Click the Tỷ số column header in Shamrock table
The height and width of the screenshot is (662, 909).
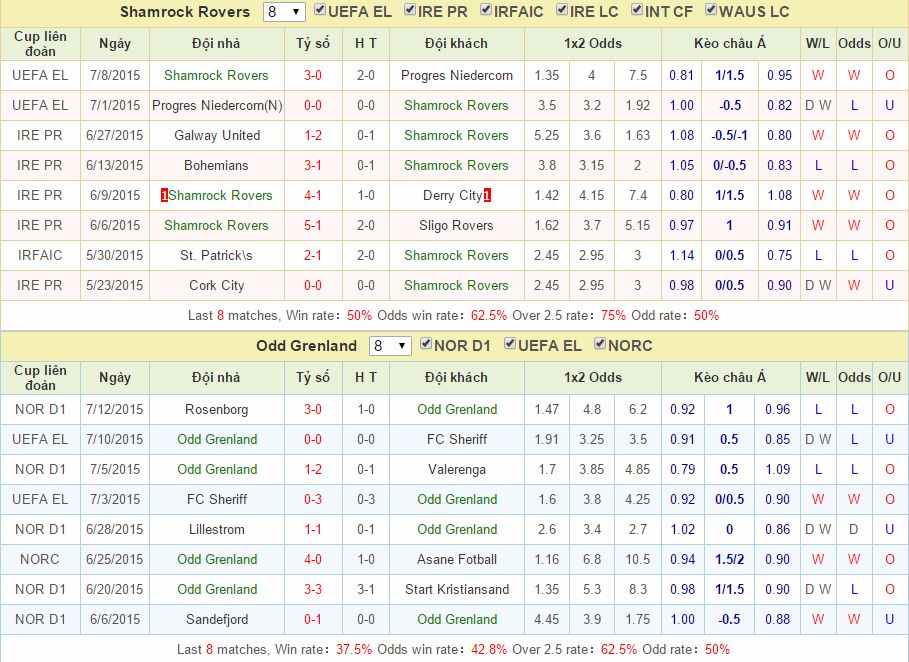[313, 43]
